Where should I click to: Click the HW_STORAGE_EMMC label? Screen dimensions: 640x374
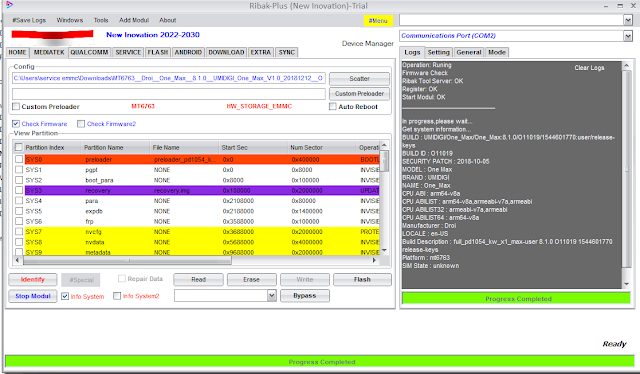coord(259,106)
